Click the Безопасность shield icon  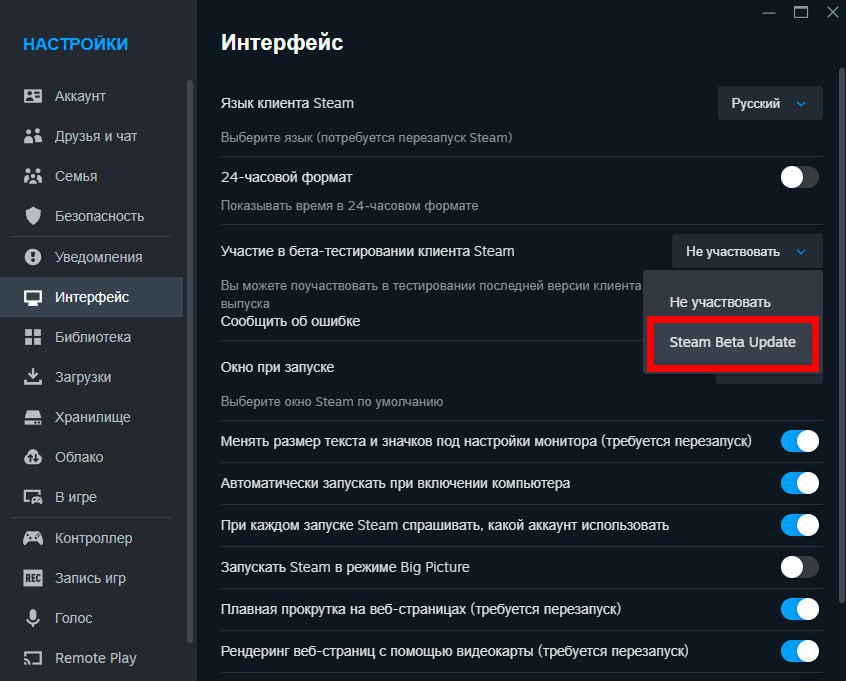[x=33, y=216]
